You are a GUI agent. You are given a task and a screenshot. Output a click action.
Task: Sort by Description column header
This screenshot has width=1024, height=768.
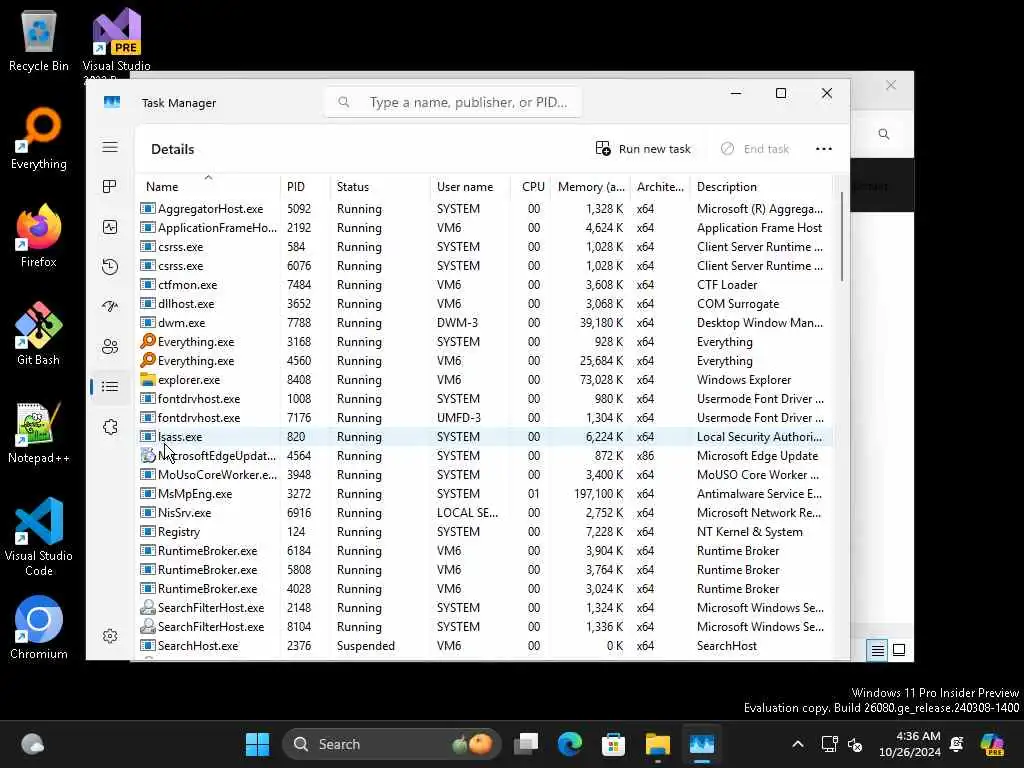(761, 187)
